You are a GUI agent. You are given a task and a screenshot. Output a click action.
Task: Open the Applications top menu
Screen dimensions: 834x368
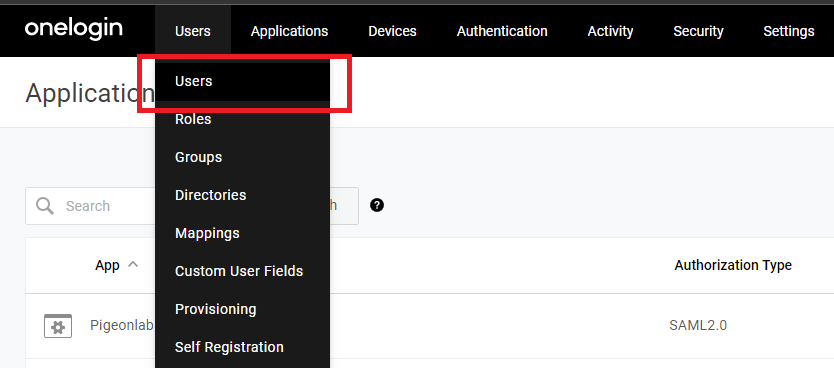click(x=289, y=31)
